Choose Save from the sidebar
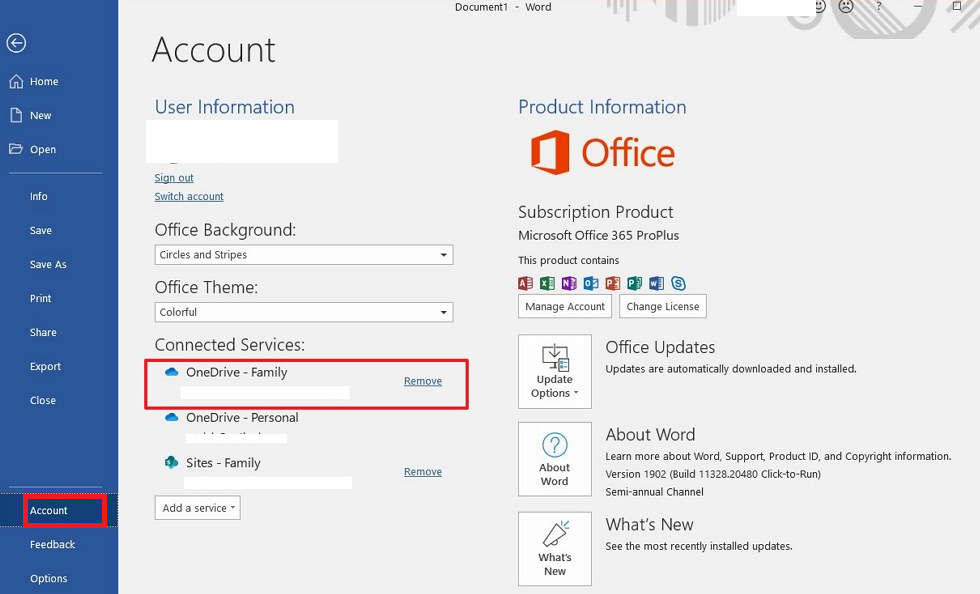 (x=41, y=230)
